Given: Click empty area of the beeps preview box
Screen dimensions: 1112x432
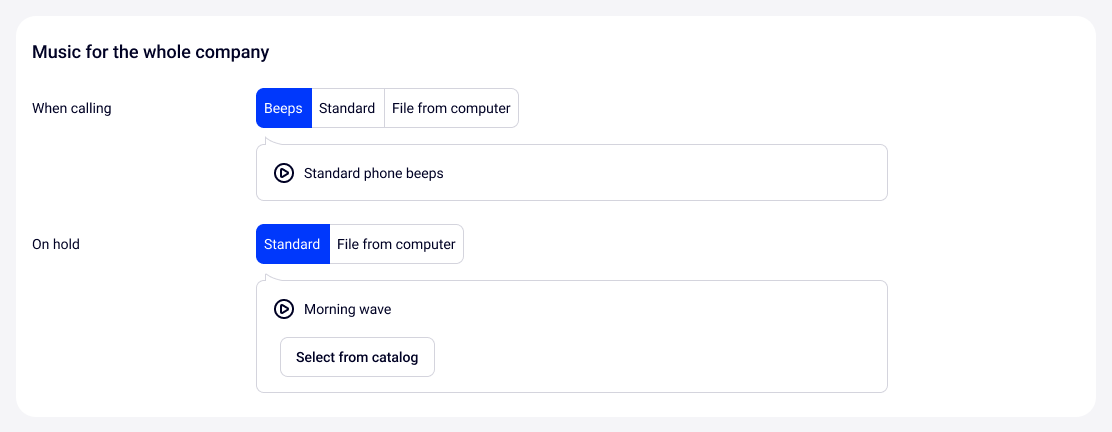Looking at the screenshot, I should (680, 173).
